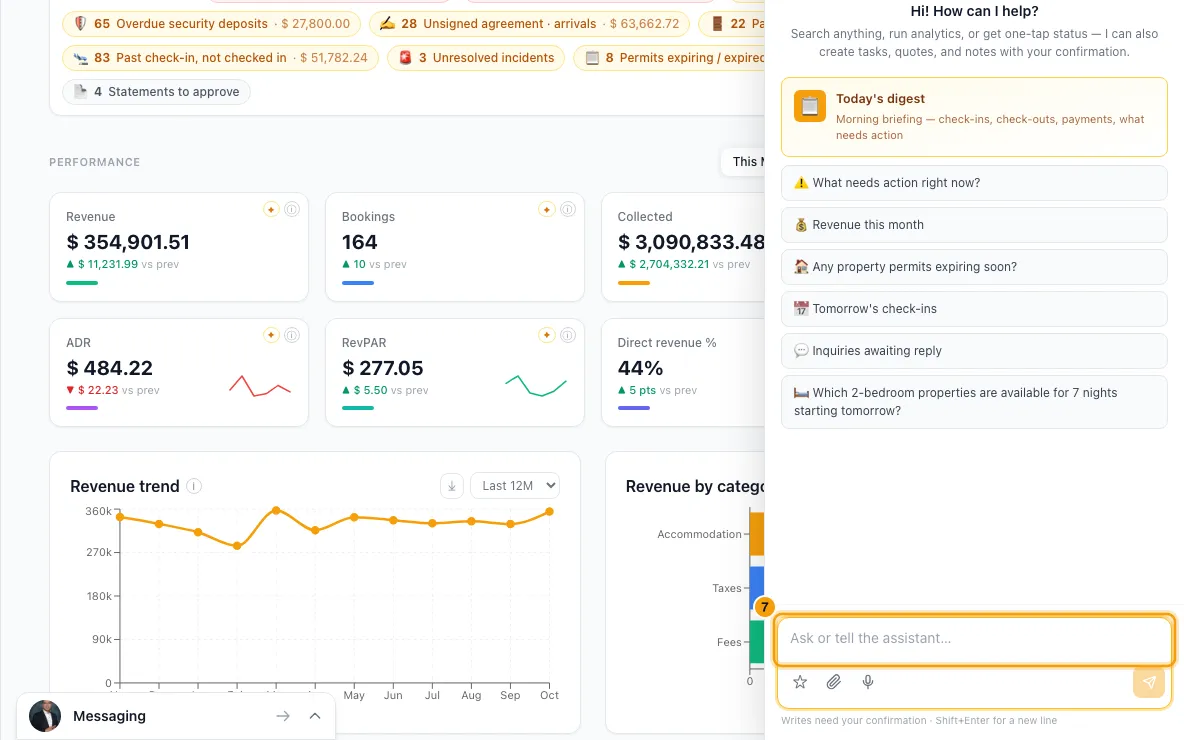The height and width of the screenshot is (740, 1184).
Task: Open the 4 Statements to approve chip
Action: pos(156,91)
